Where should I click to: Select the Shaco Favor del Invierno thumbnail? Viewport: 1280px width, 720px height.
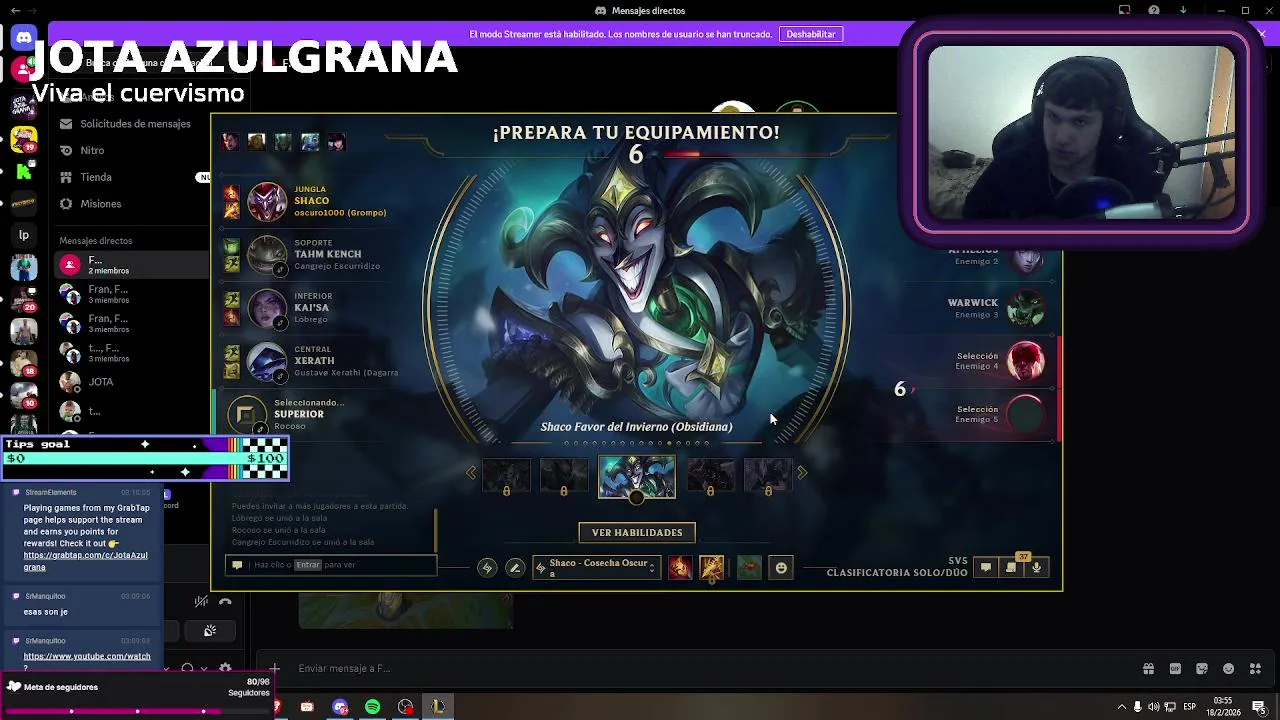637,475
